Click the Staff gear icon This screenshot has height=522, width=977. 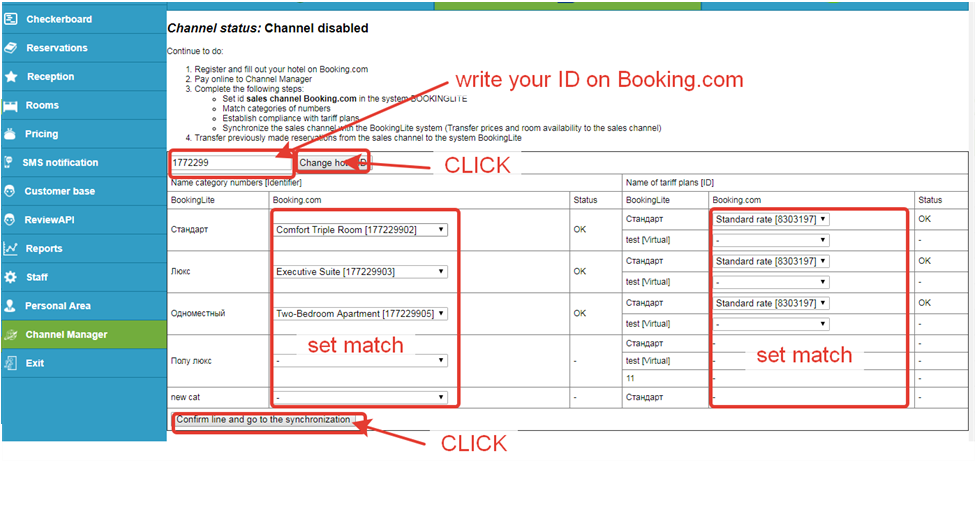click(11, 277)
